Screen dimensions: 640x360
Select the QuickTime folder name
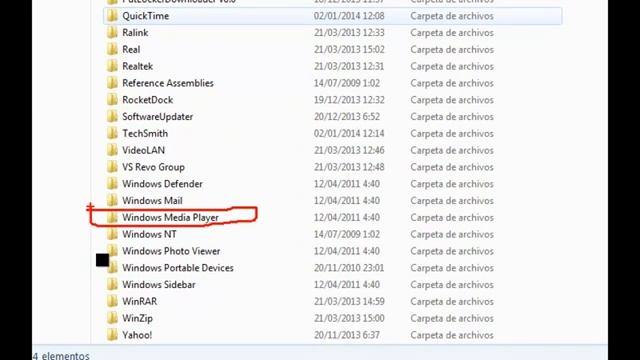tap(146, 16)
